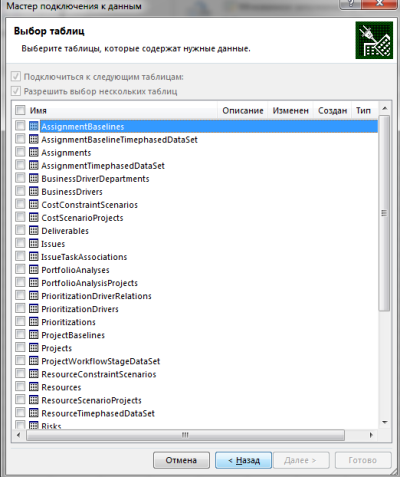Select the IssueTaskAssociations row text
400x477 pixels.
pos(84,257)
